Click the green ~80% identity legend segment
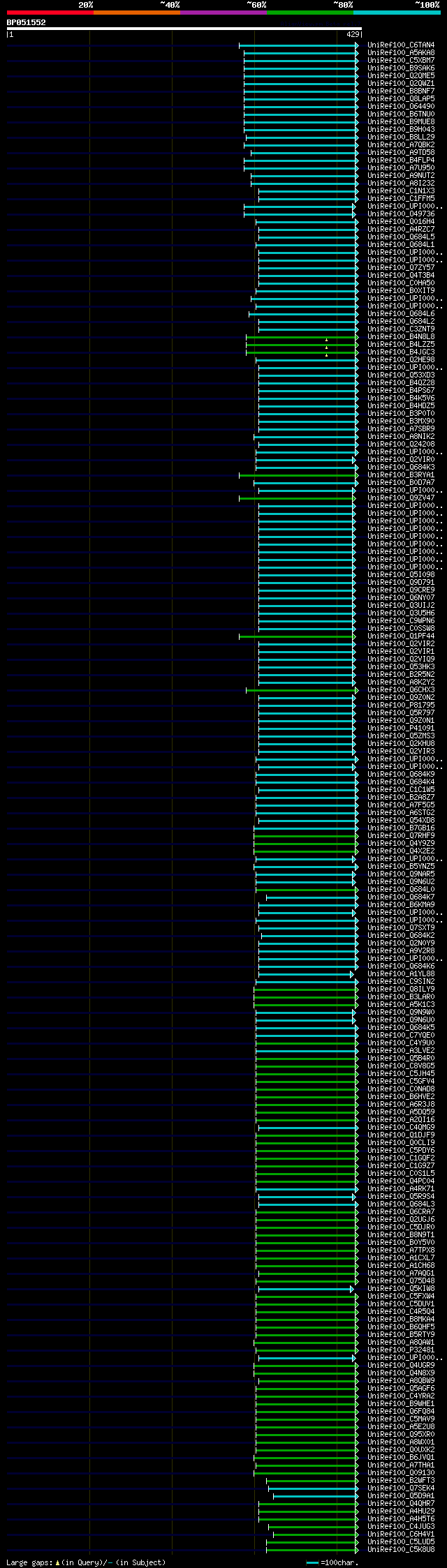The width and height of the screenshot is (447, 1568). coord(310,13)
